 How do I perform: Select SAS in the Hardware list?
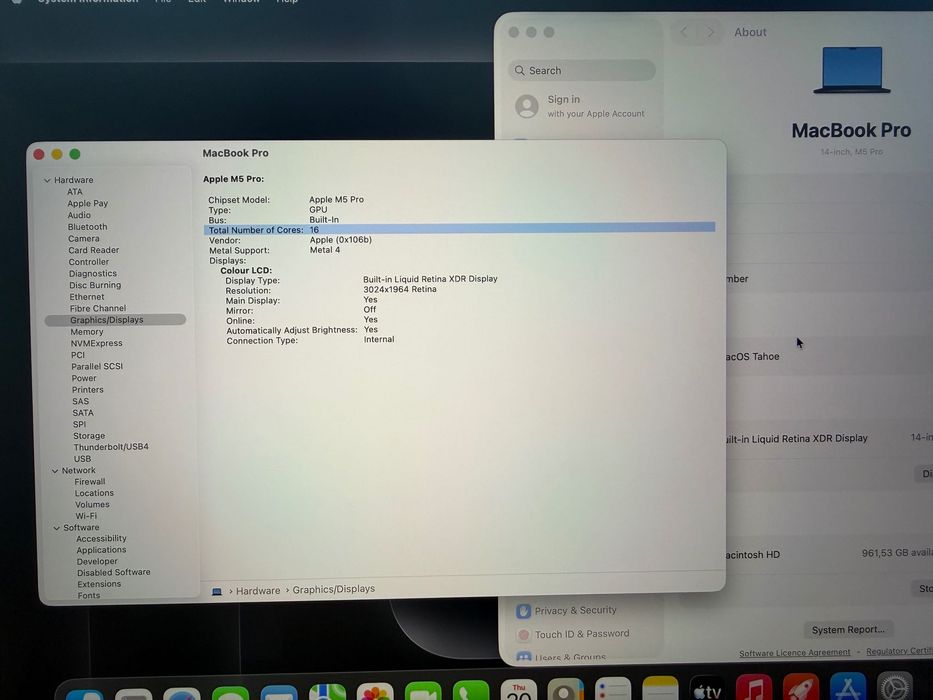point(80,401)
